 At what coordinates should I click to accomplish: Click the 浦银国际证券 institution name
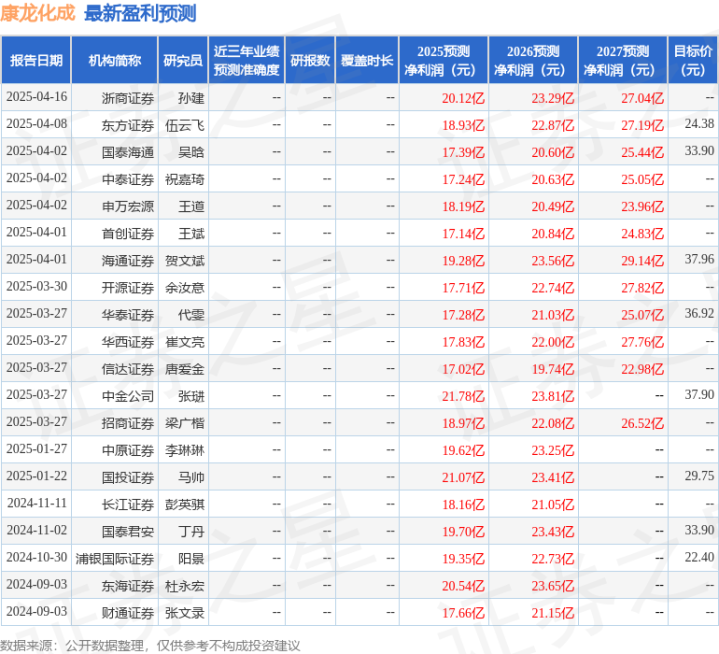(121, 557)
